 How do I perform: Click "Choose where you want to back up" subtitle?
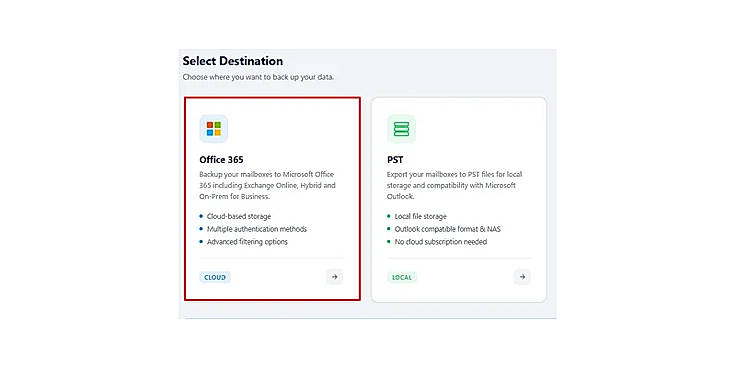point(258,77)
